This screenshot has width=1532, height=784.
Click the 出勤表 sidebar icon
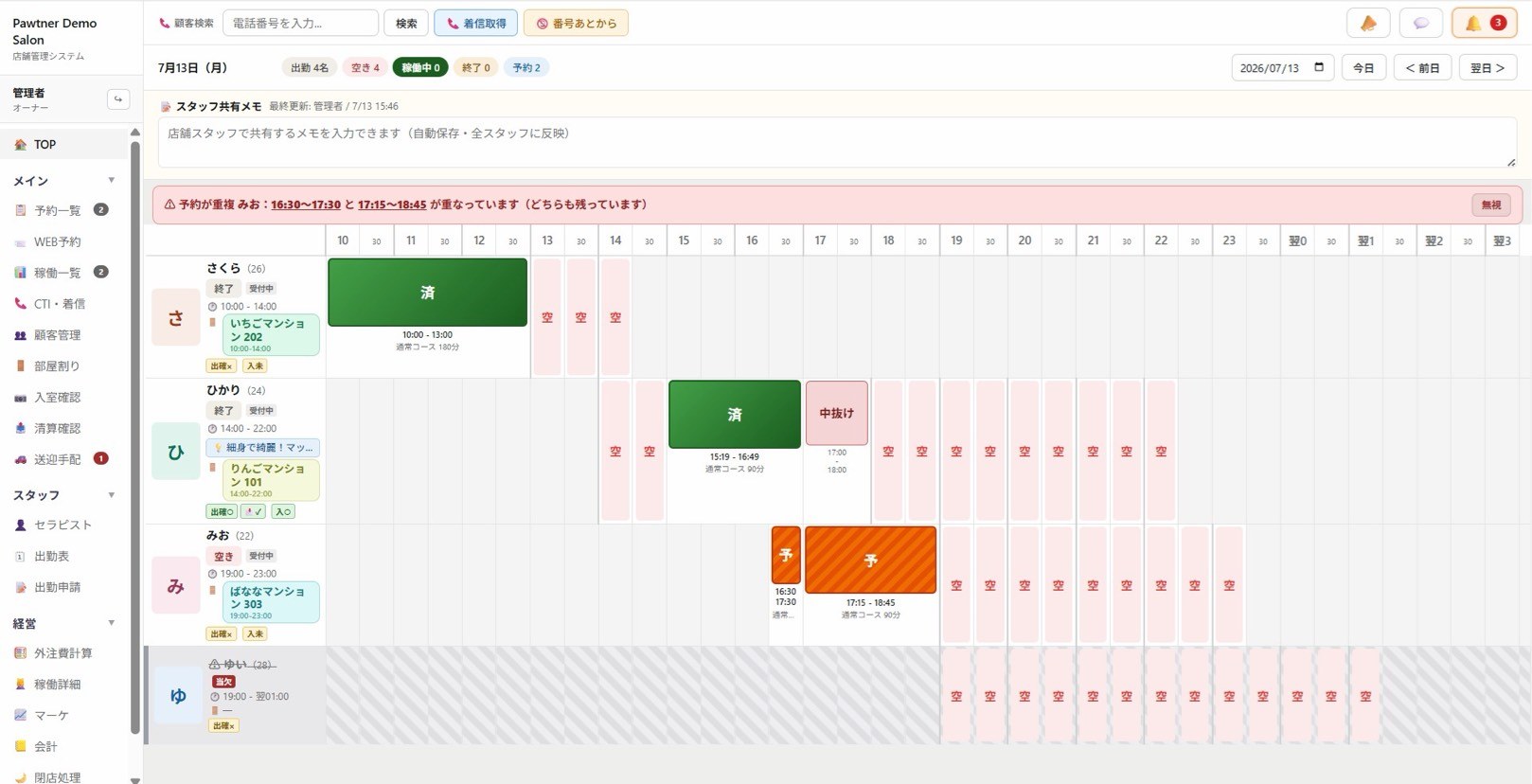coord(20,557)
